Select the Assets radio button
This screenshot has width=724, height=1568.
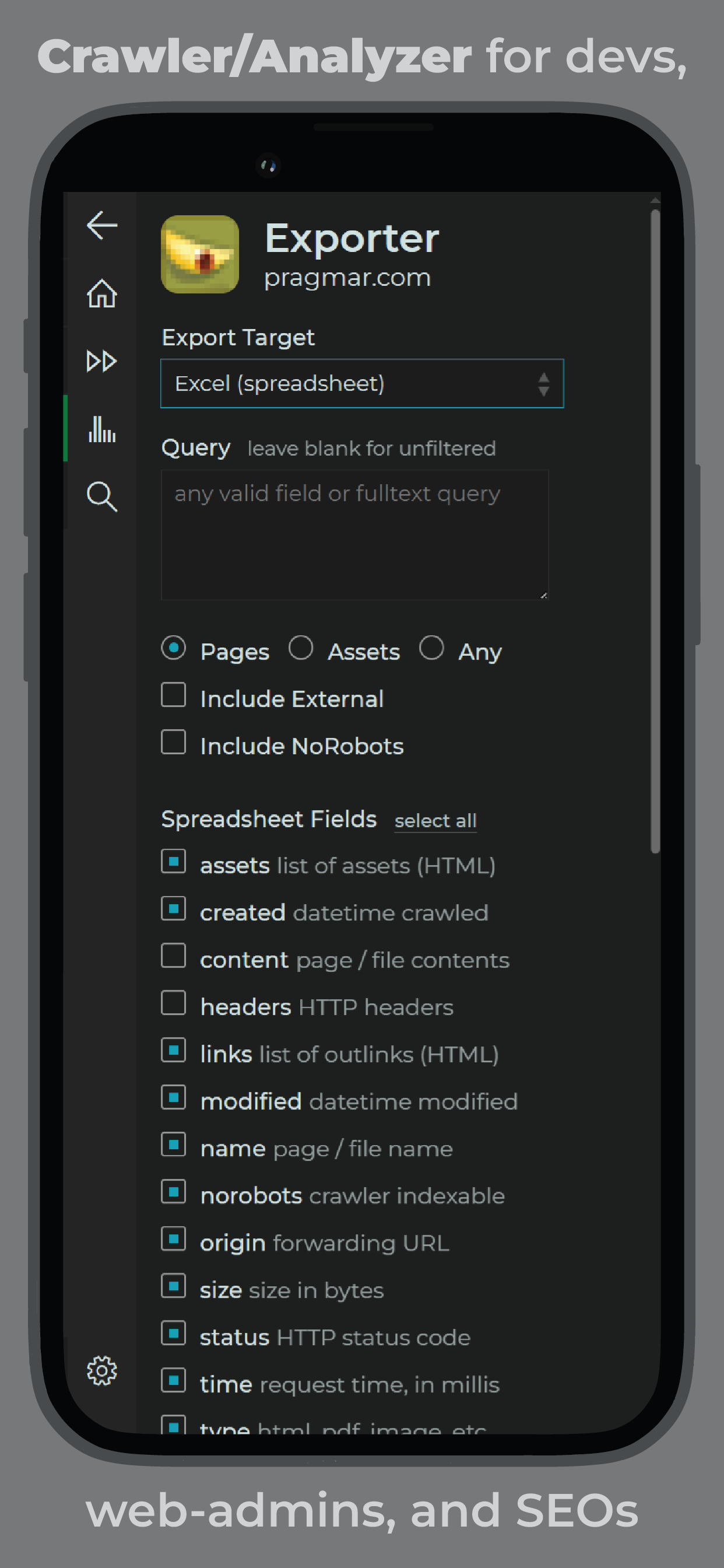click(x=301, y=647)
